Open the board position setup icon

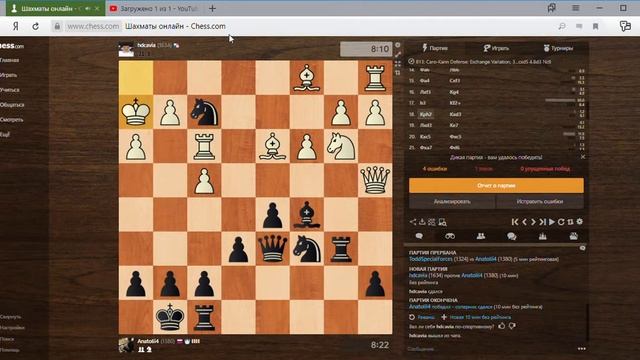[x=432, y=222]
